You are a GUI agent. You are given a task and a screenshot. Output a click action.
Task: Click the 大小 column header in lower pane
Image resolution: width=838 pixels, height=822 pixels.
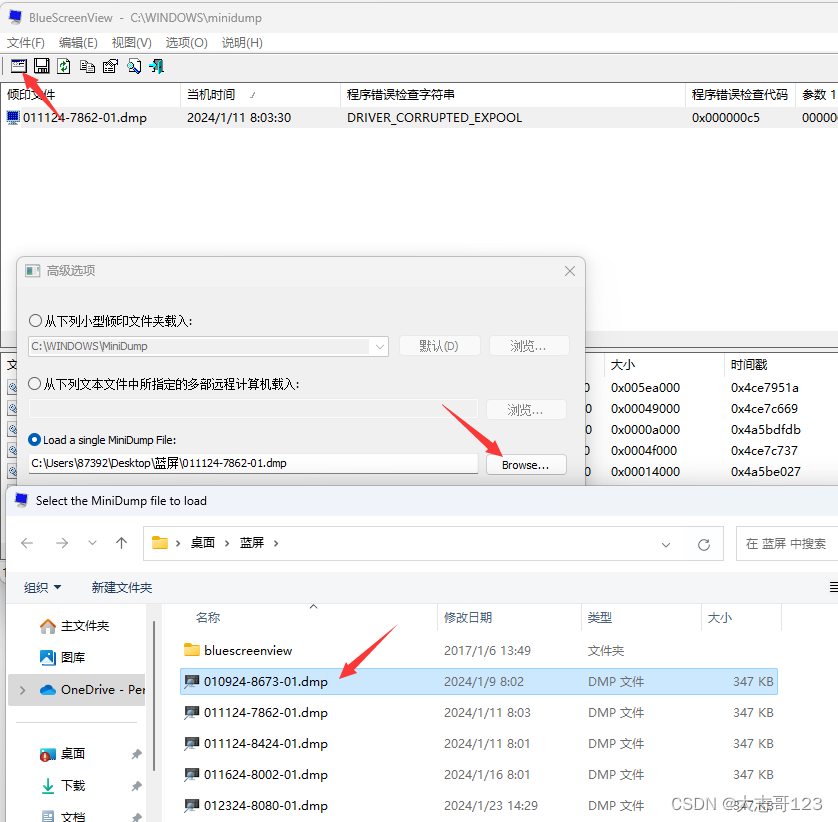664,365
